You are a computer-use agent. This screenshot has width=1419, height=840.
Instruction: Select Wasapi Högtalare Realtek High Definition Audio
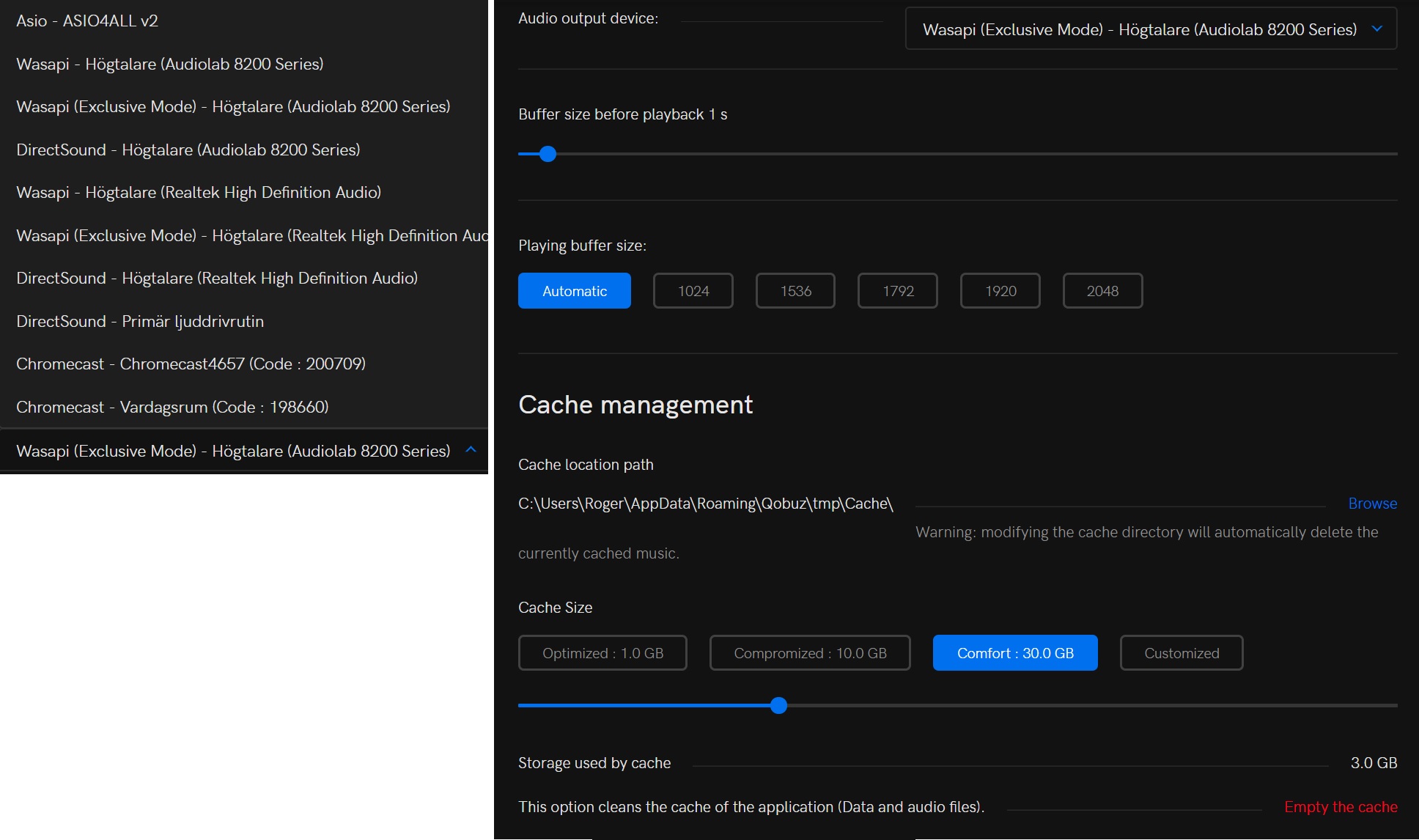[199, 192]
